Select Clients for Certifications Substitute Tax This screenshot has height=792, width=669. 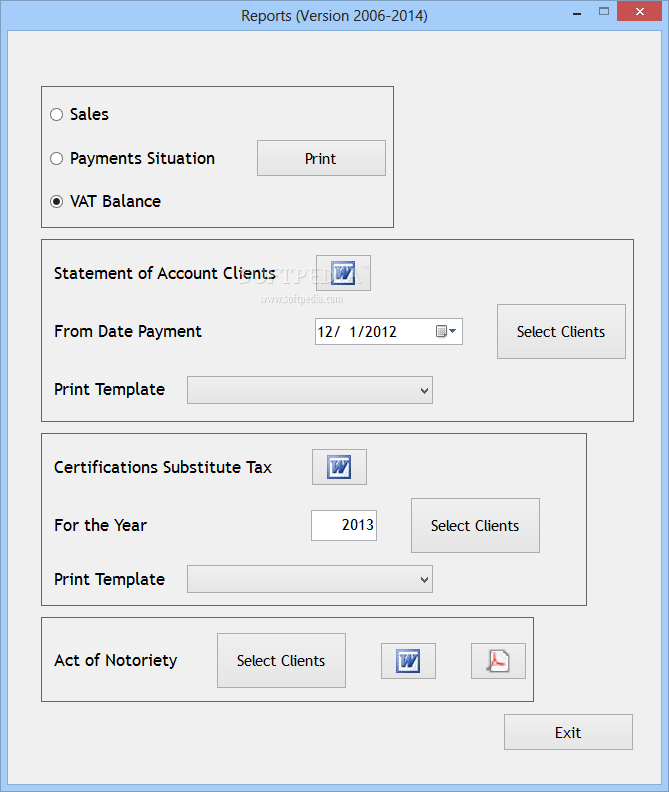475,525
